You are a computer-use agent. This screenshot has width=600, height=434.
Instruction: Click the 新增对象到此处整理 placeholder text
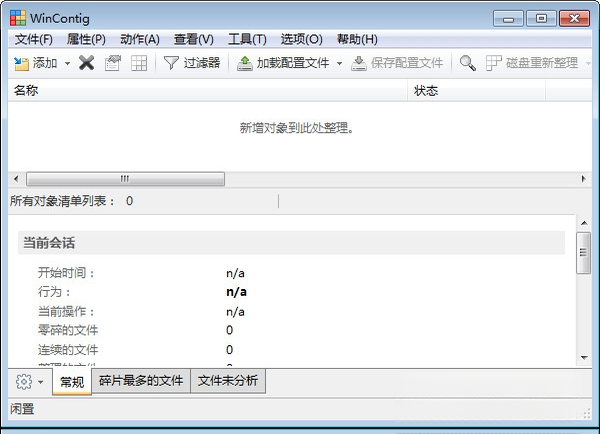coord(297,128)
